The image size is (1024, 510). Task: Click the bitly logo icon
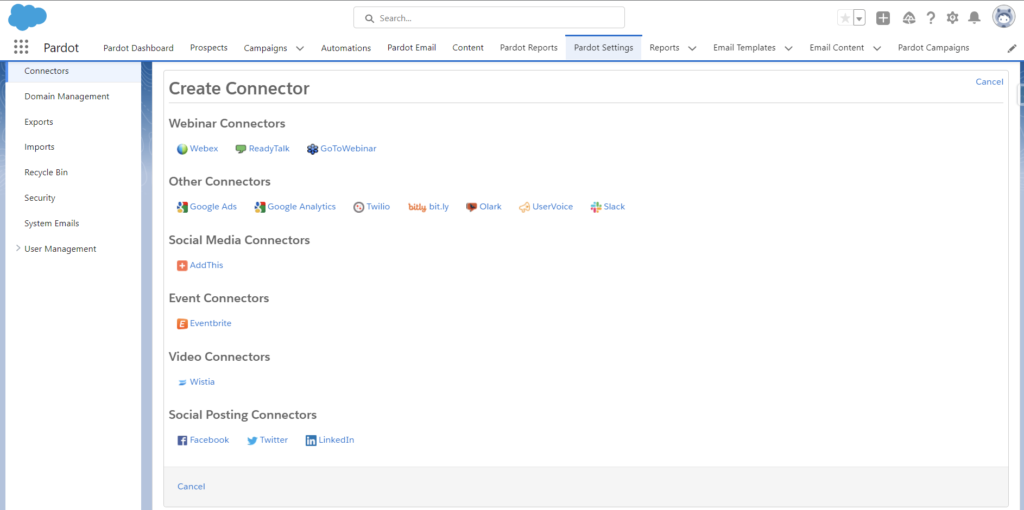point(417,207)
